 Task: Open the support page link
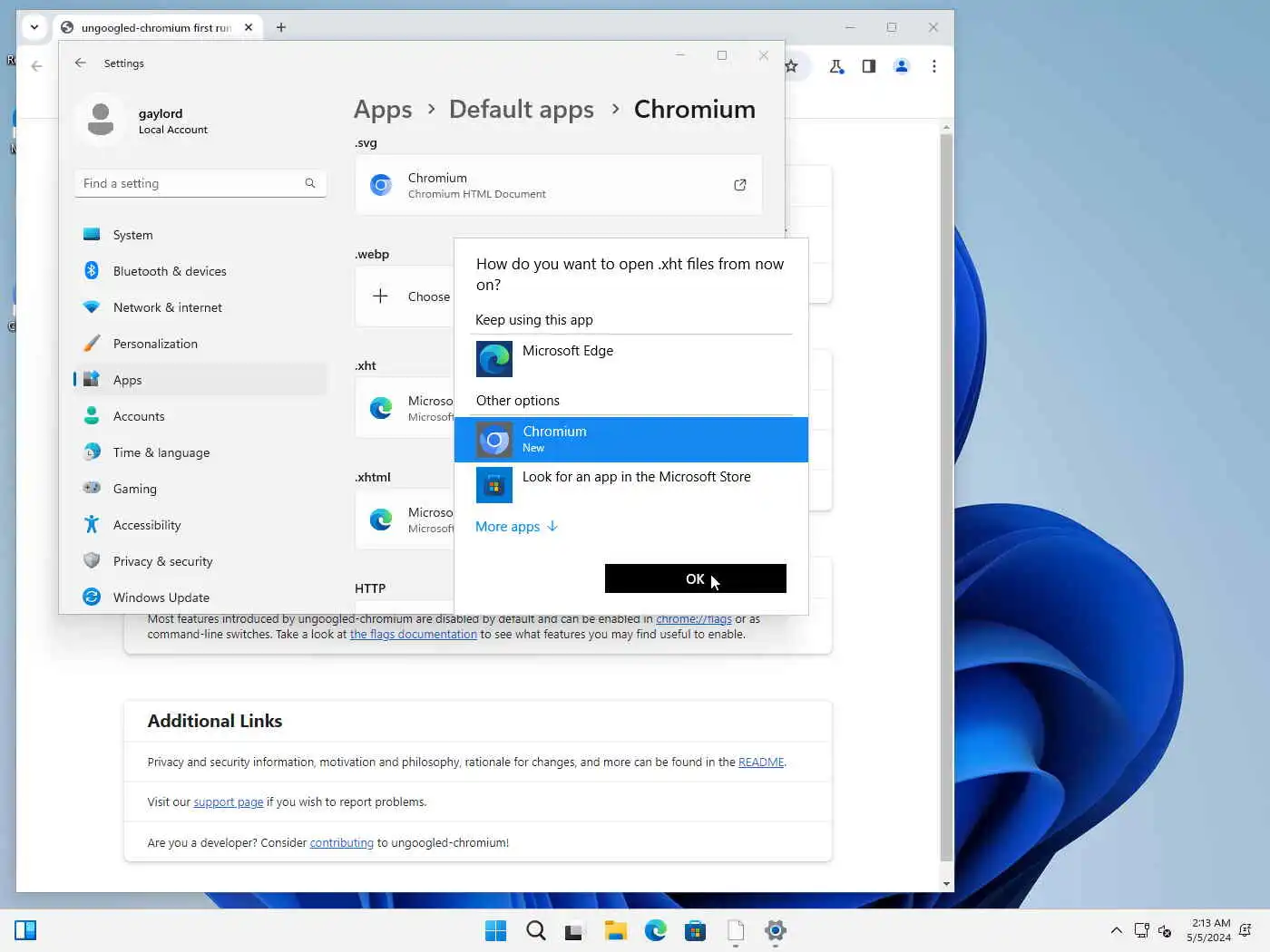click(229, 802)
